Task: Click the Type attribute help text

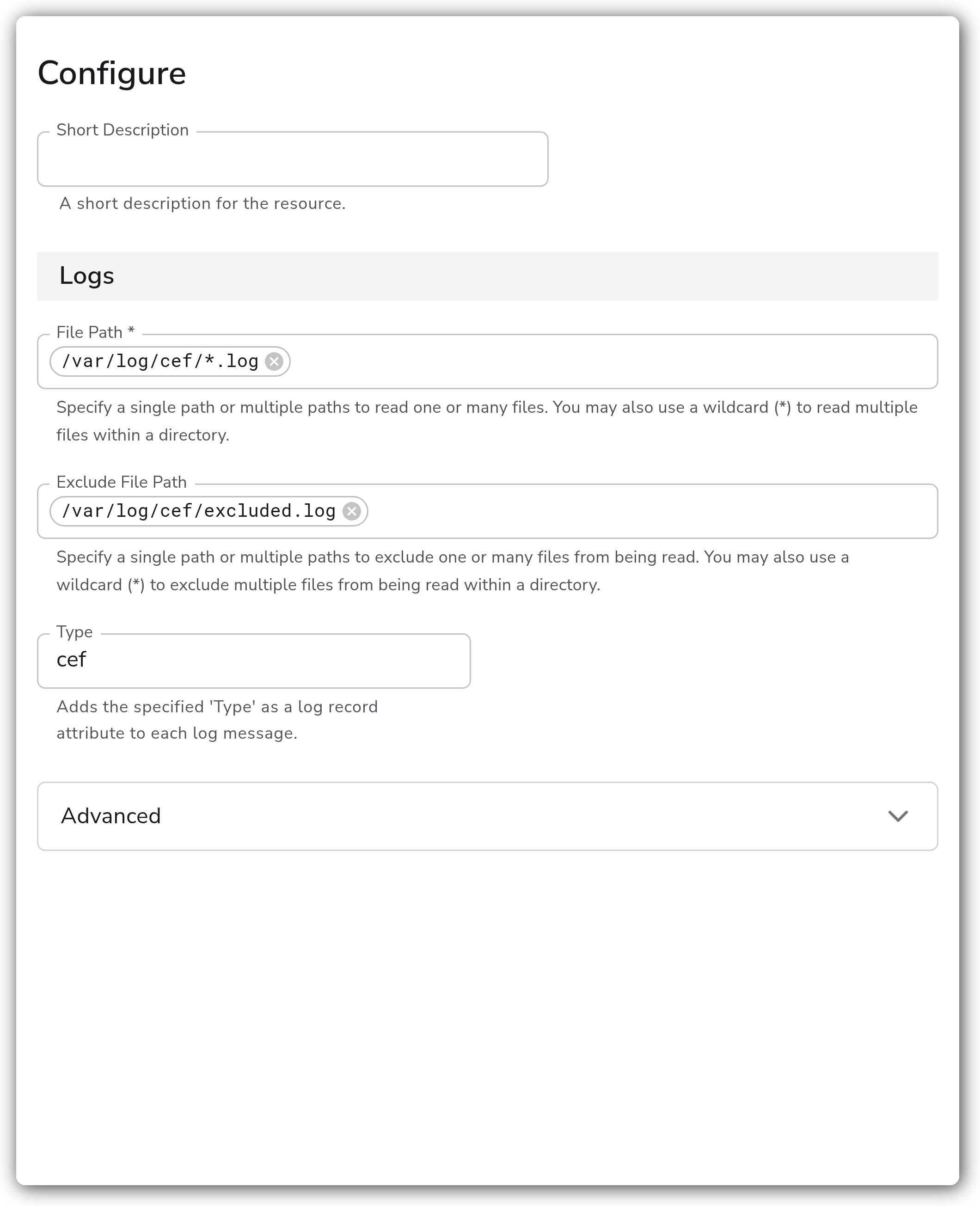Action: click(217, 720)
